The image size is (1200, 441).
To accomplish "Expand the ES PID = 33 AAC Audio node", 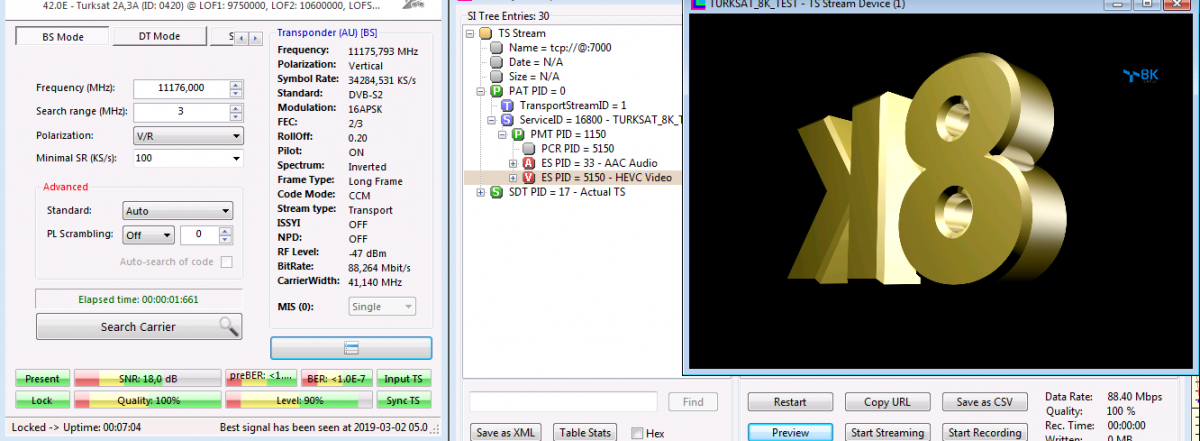I will click(514, 163).
